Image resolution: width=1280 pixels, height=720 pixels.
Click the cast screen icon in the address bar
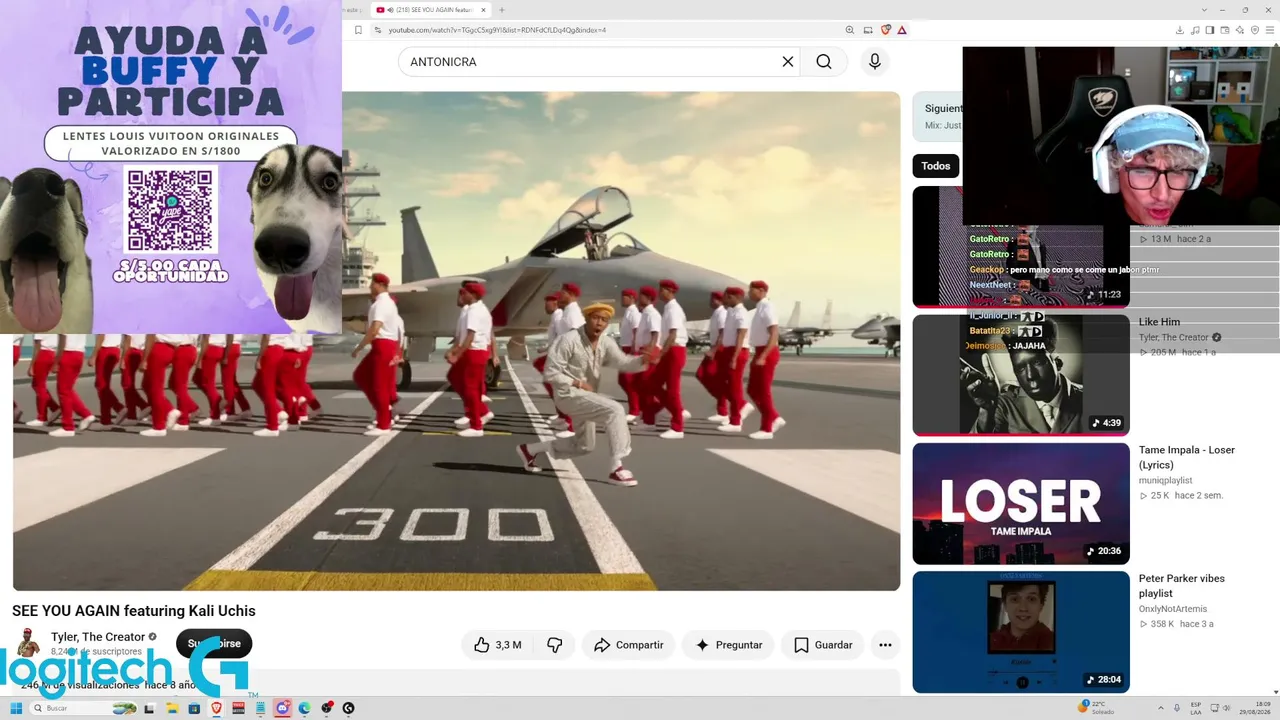pyautogui.click(x=868, y=30)
